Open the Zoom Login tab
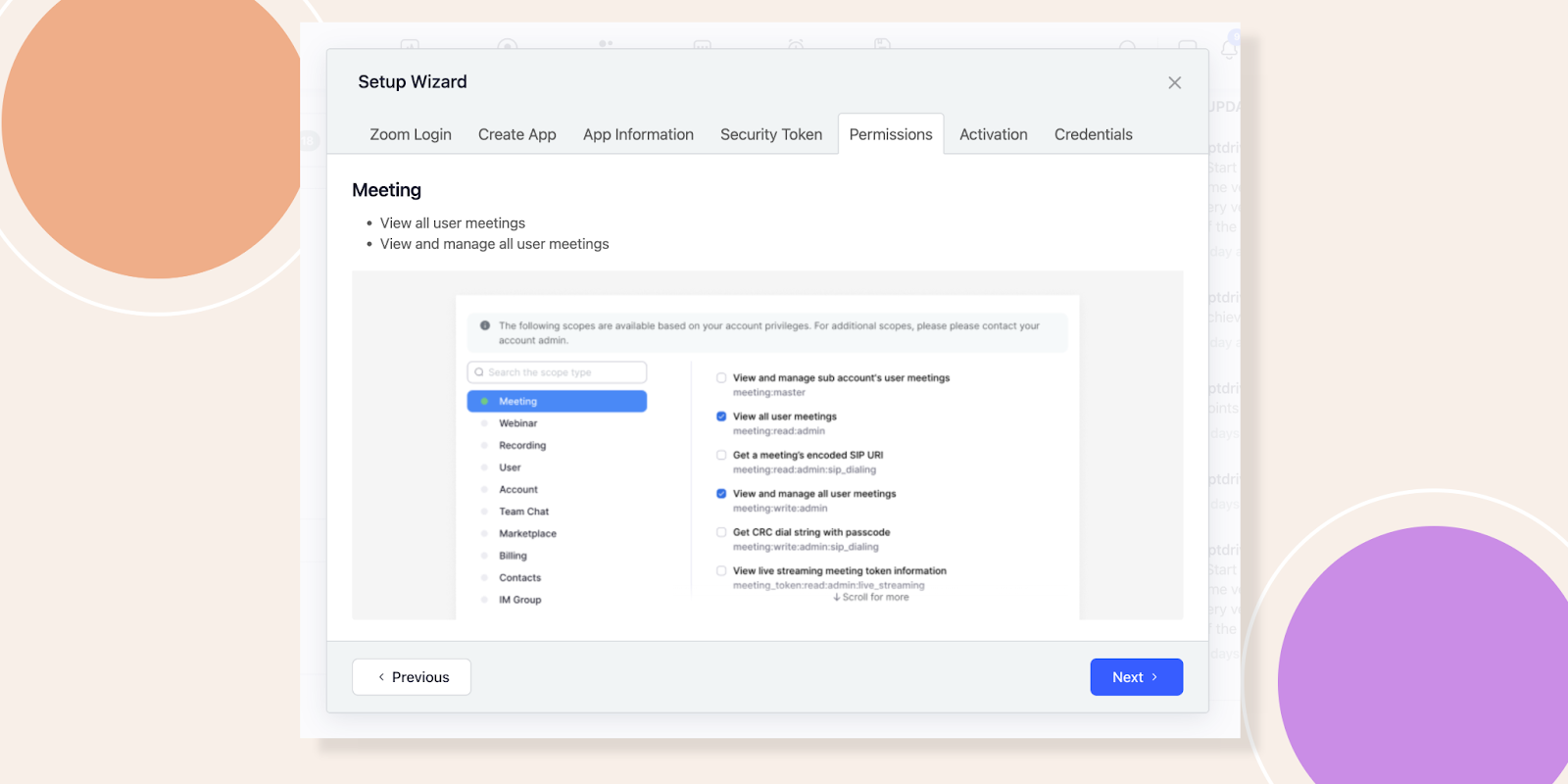 411,134
